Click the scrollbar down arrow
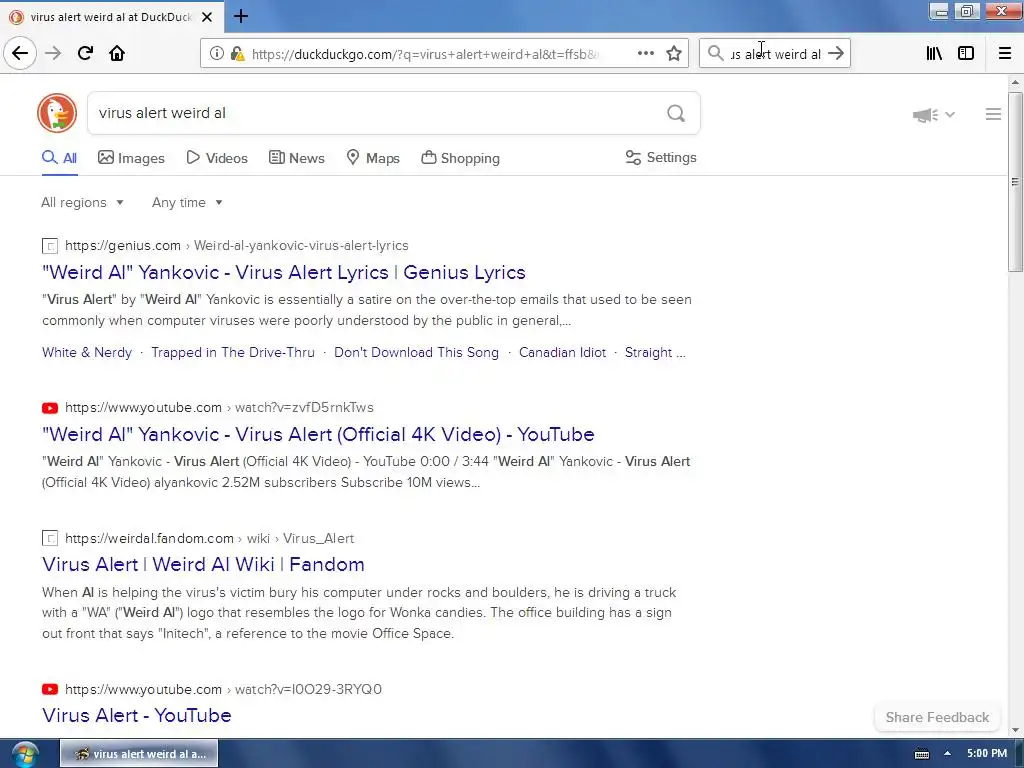Viewport: 1024px width, 768px height. click(1015, 730)
